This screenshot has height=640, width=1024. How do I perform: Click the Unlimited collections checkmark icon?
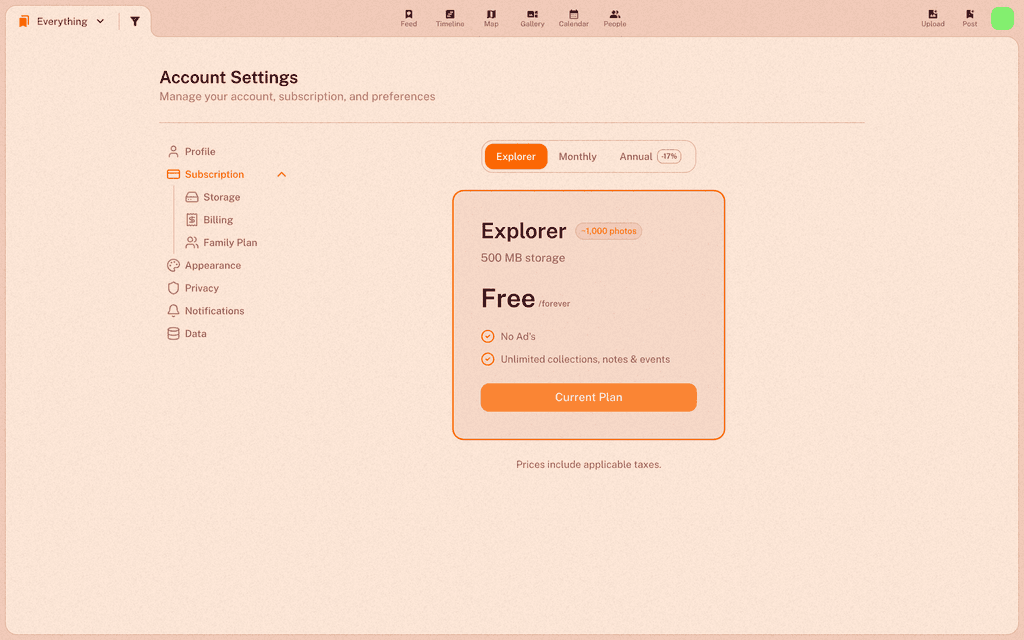pos(488,359)
